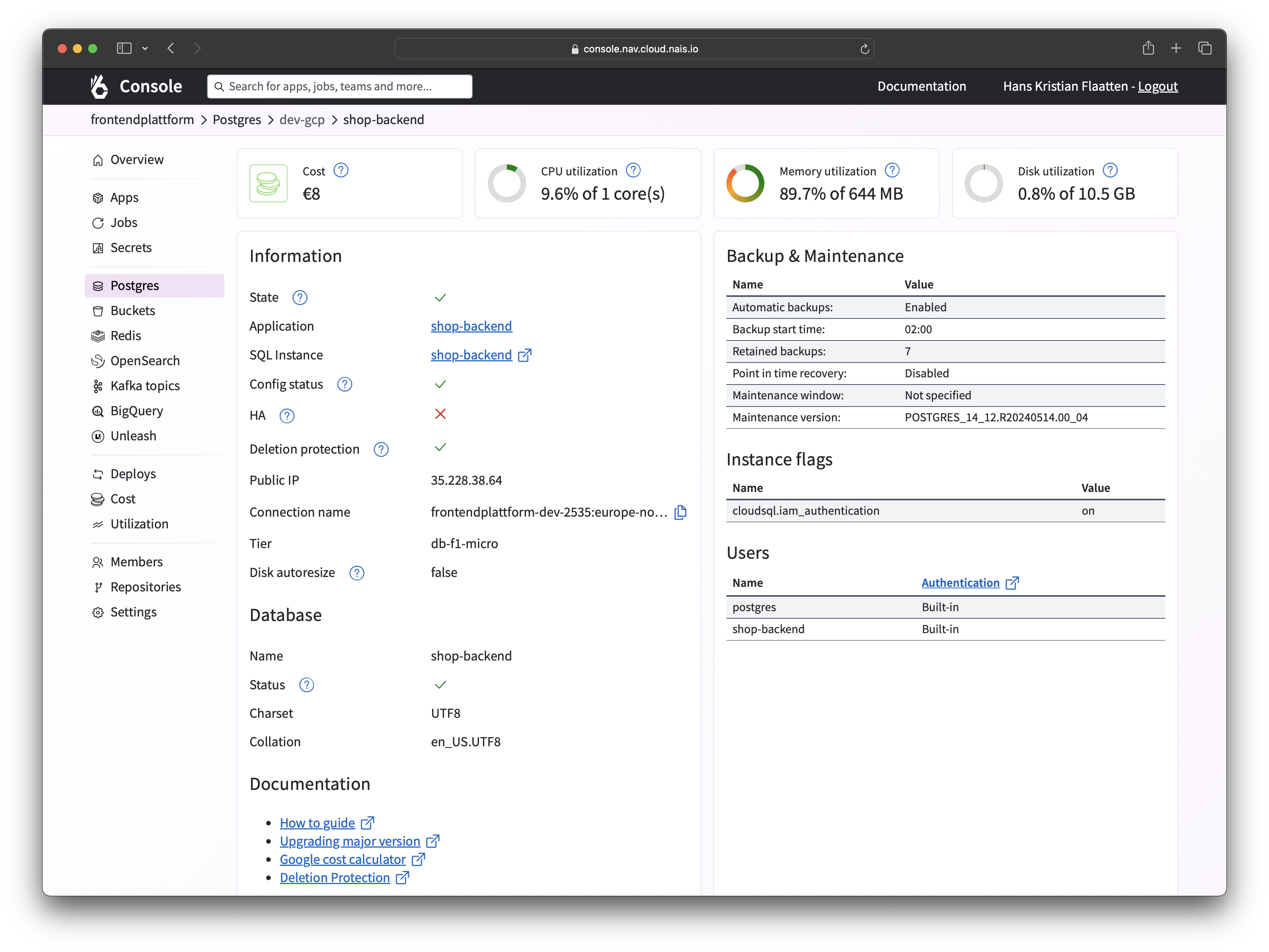
Task: Open the Memory utilization help tooltip
Action: [x=892, y=170]
